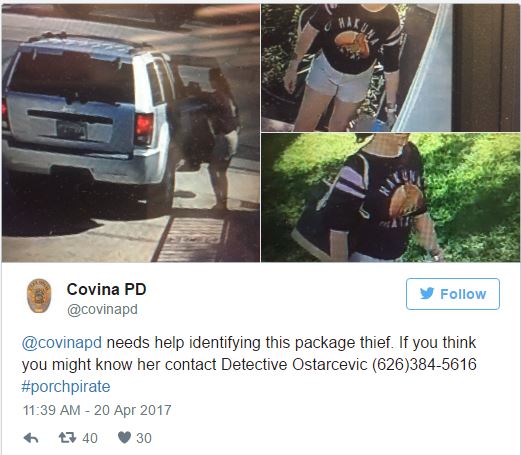Click the gray @covinapd handle below name
521x455 pixels.
[x=102, y=309]
